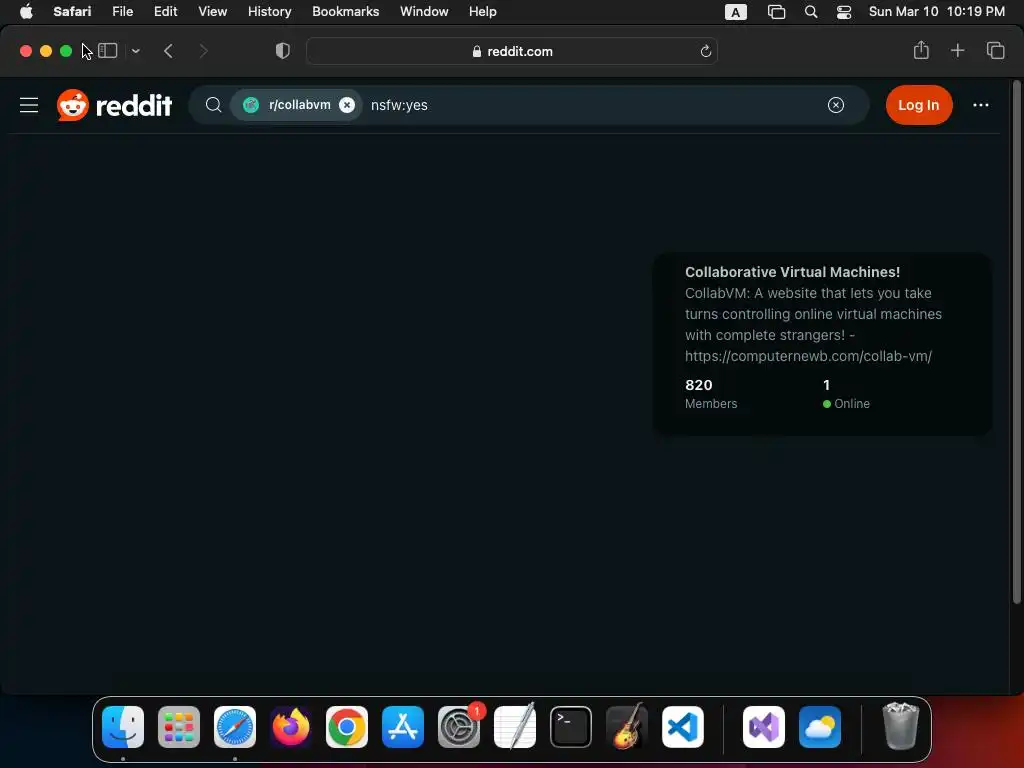Open the Edit menu
1024x768 pixels.
coord(165,12)
